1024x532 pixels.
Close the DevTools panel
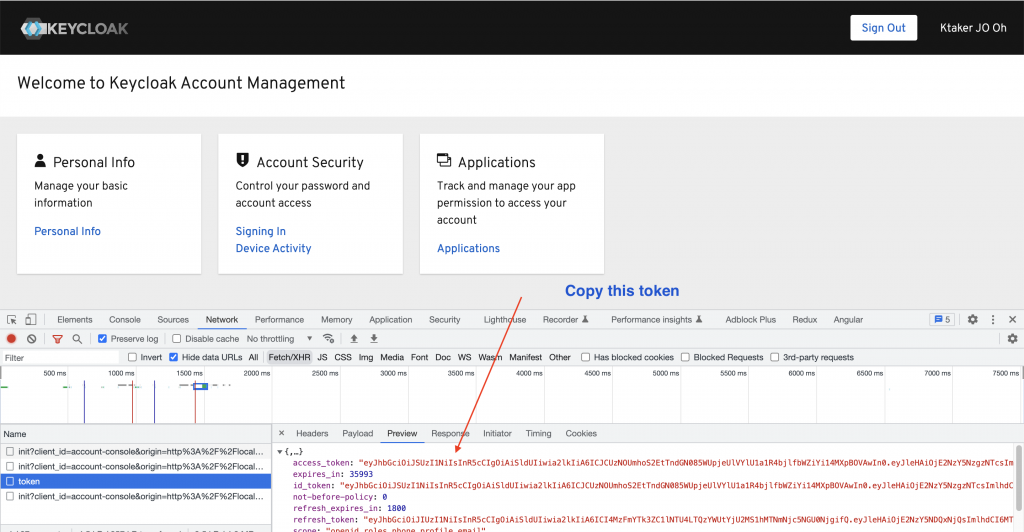(1012, 320)
